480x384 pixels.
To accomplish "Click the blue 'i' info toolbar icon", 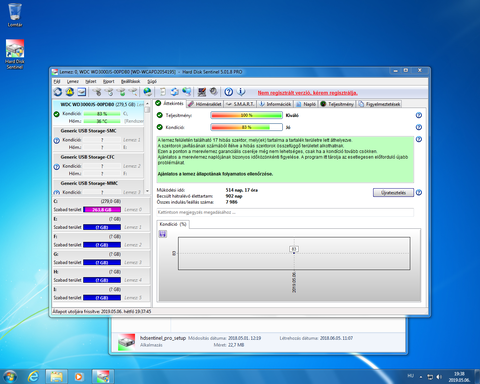I will tap(241, 92).
